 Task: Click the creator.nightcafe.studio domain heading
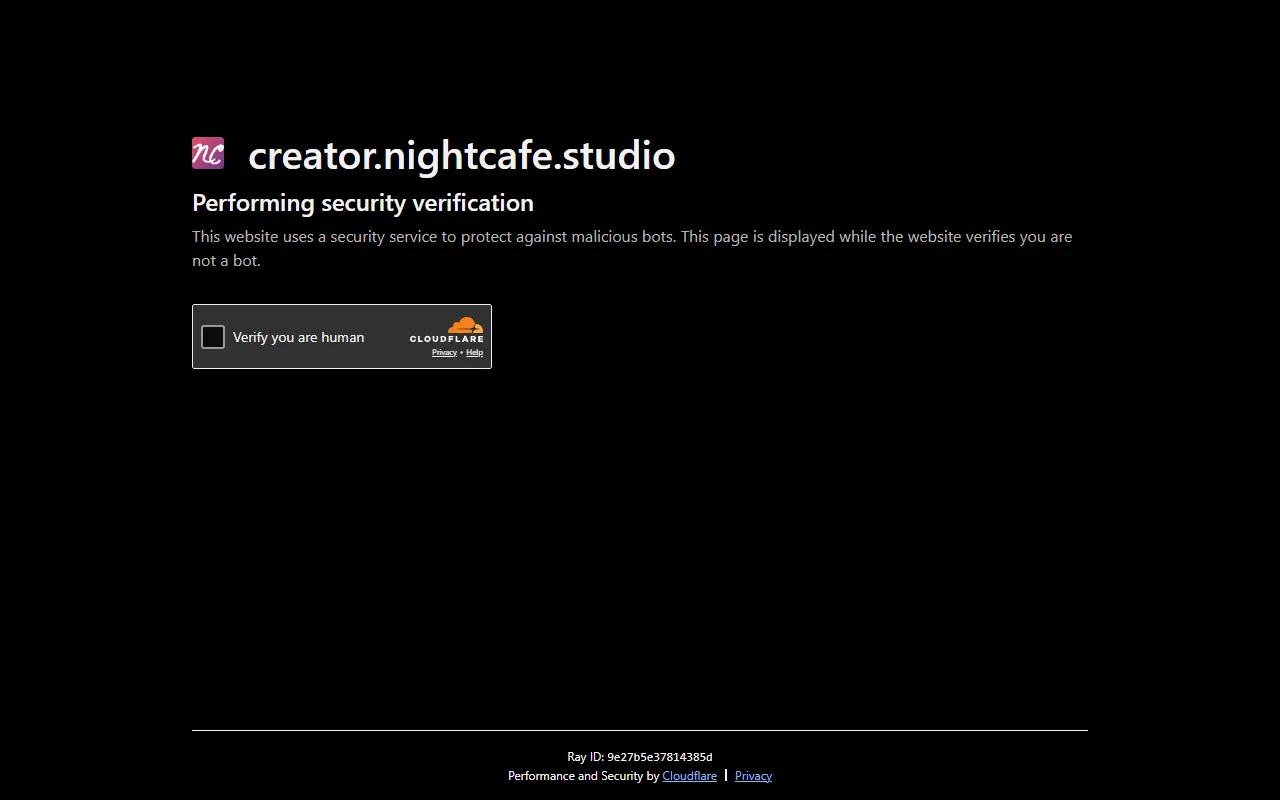click(x=461, y=156)
